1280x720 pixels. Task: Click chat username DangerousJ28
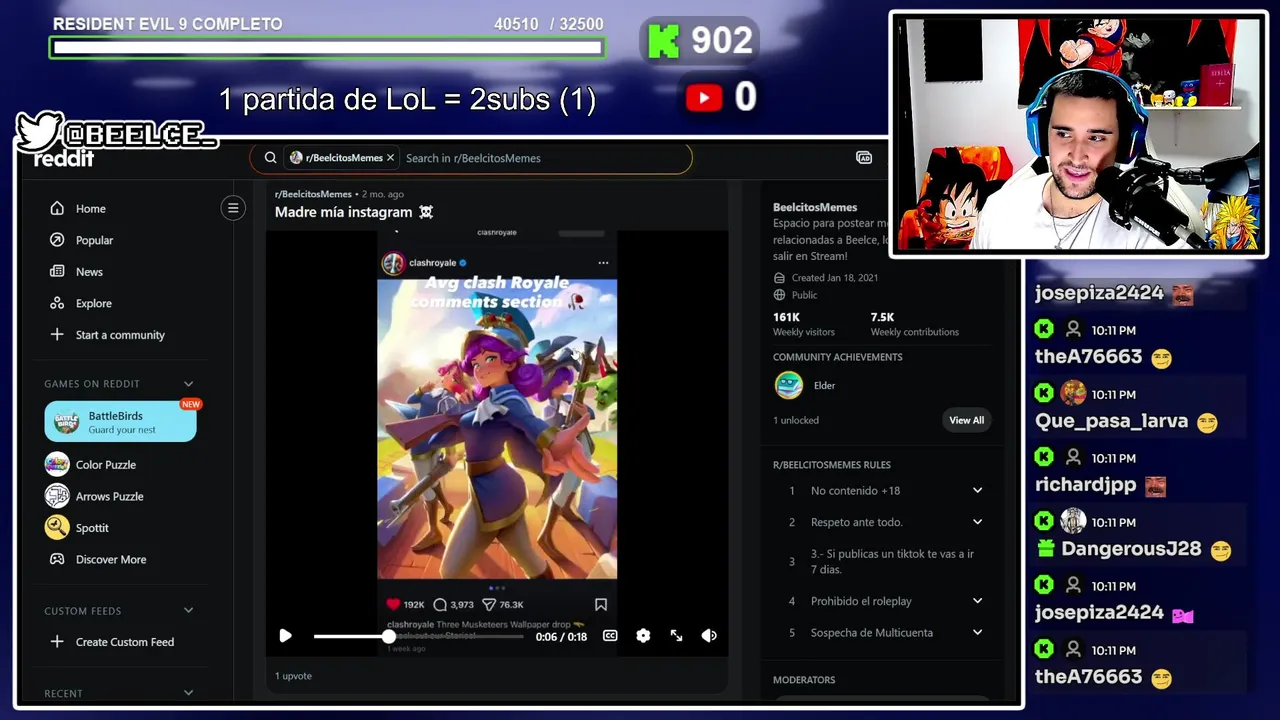pos(1131,549)
